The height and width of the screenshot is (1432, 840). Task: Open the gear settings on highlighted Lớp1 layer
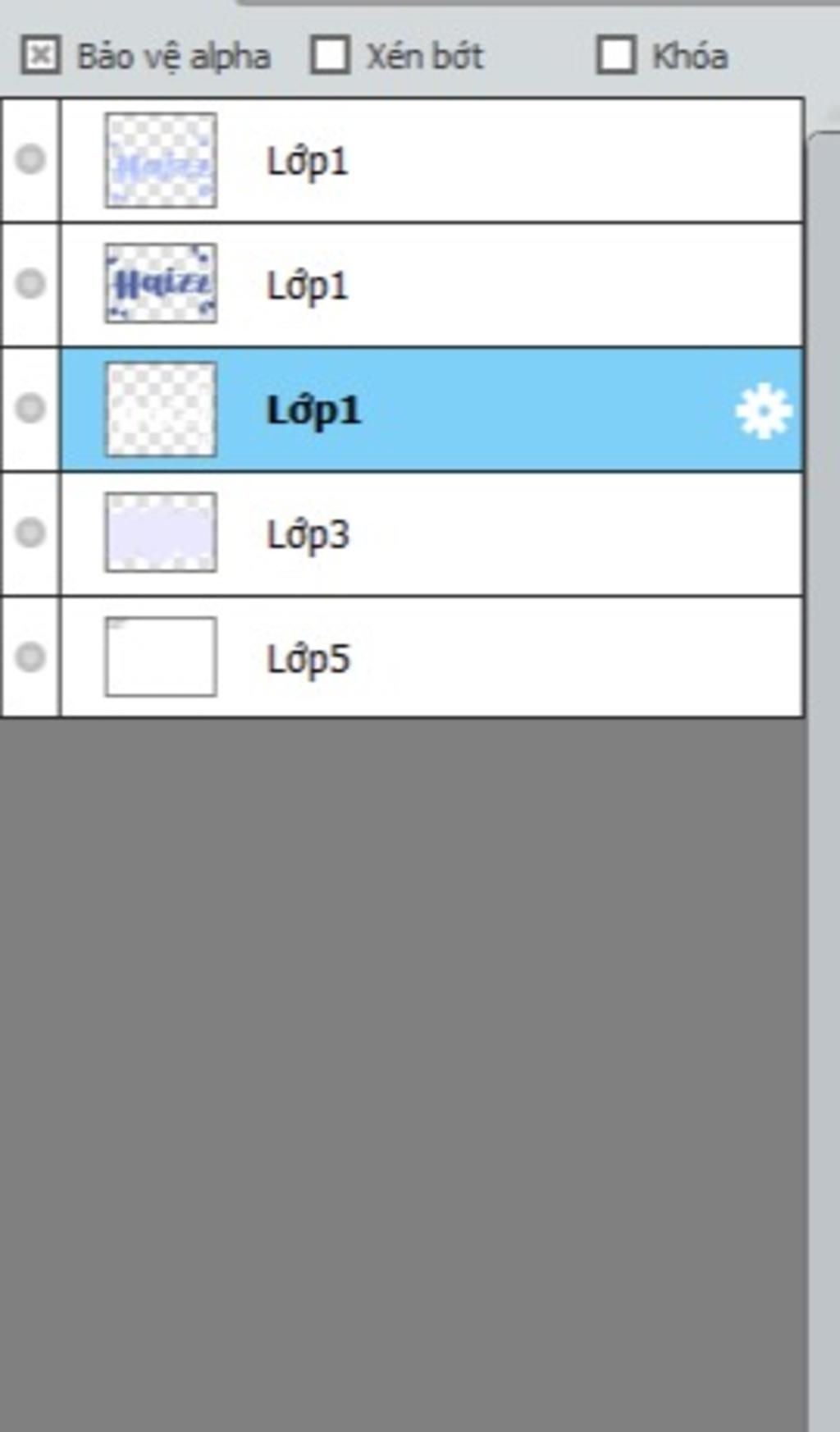(x=764, y=410)
